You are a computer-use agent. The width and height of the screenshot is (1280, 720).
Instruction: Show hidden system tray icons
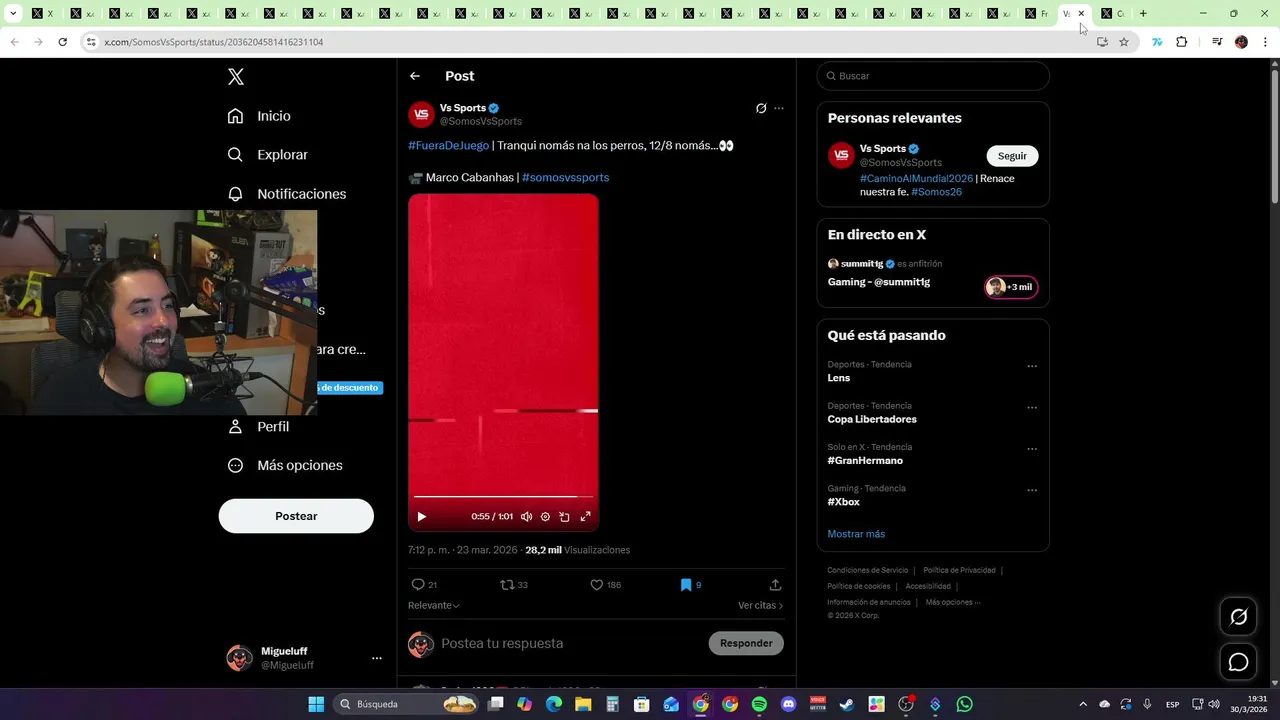pos(1082,704)
